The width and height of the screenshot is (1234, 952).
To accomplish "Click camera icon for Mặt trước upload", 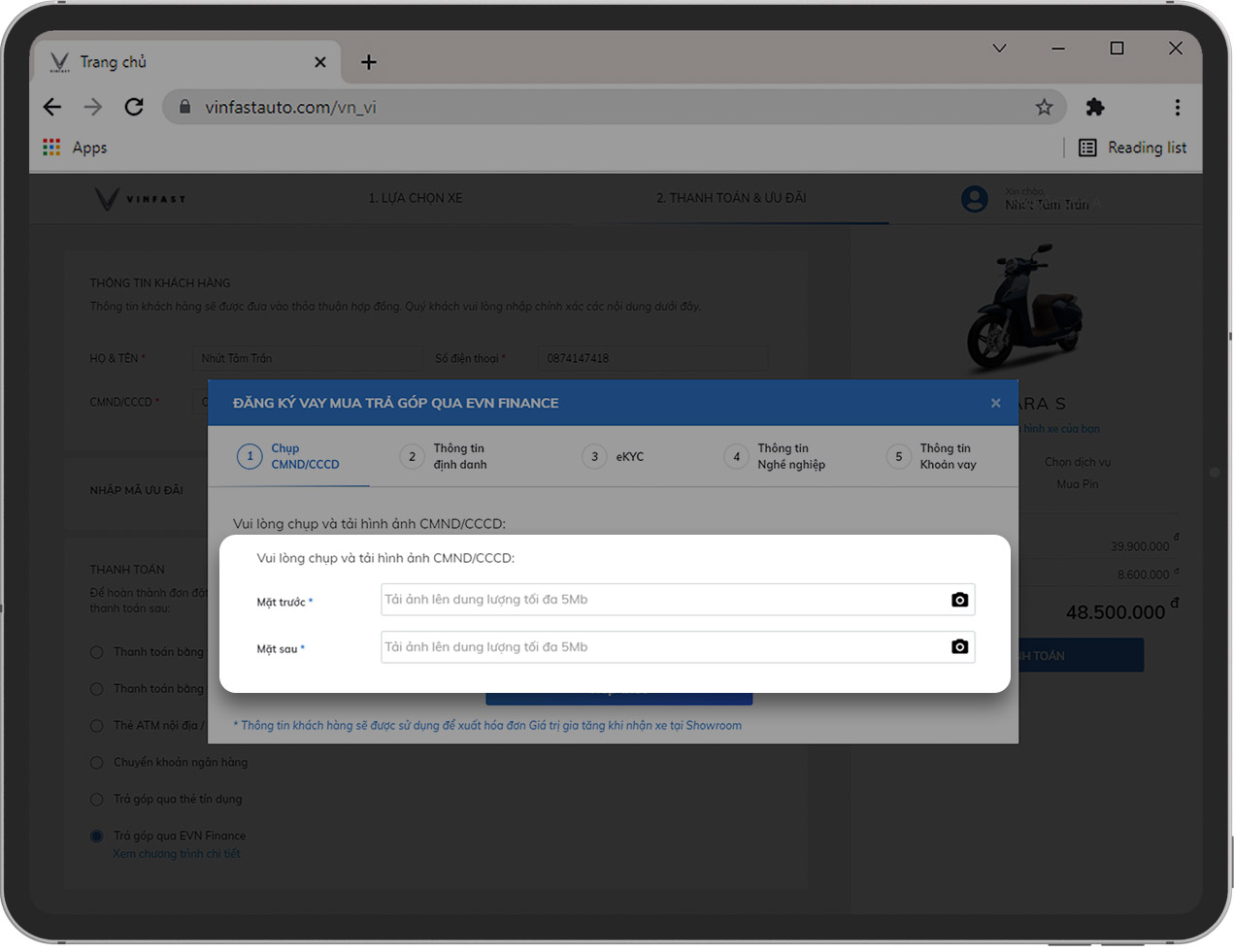I will click(x=959, y=600).
